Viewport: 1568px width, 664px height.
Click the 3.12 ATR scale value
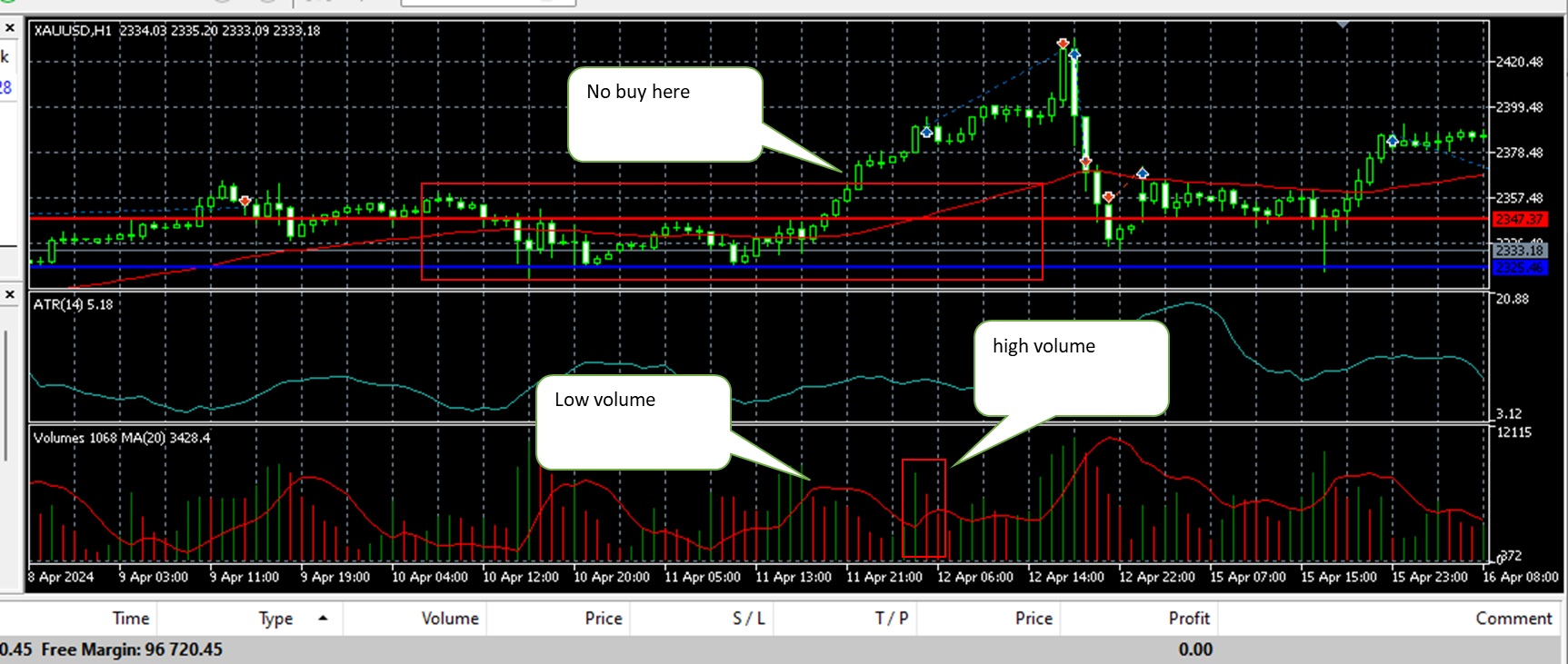click(x=1509, y=413)
